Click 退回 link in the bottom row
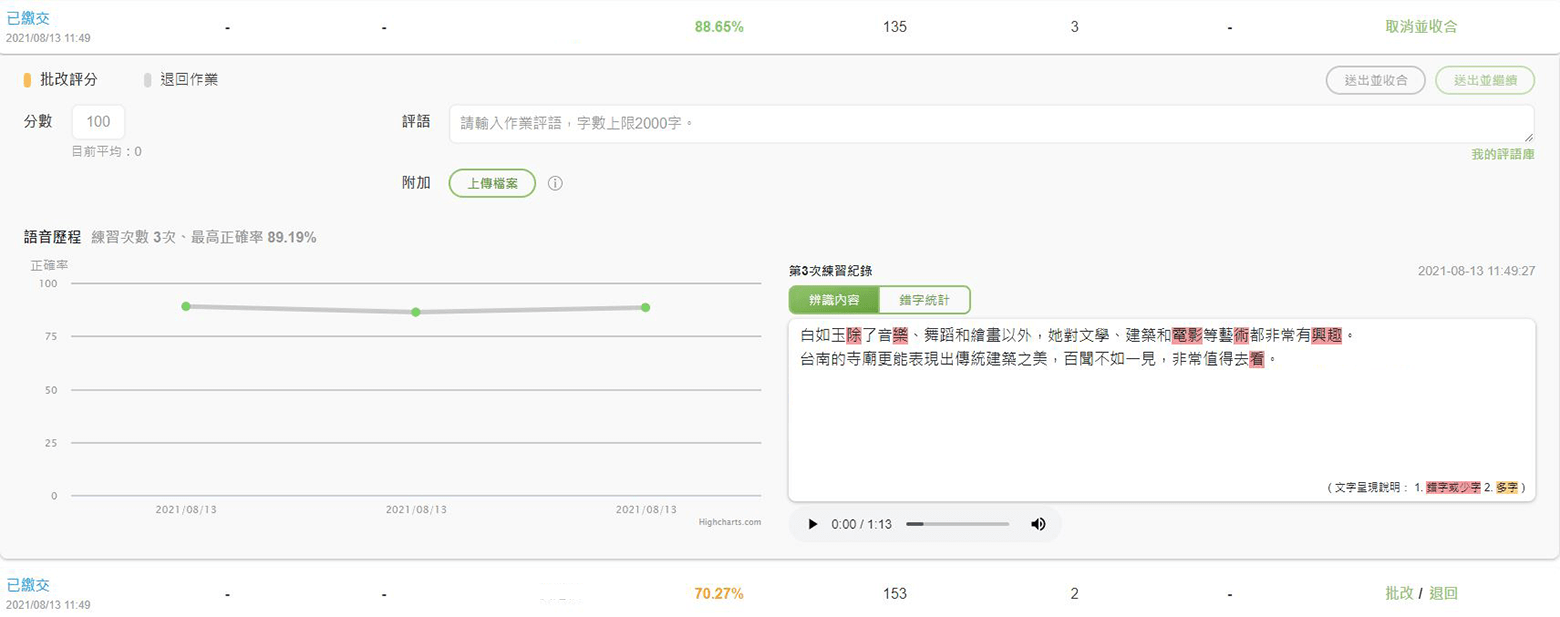 click(1443, 593)
